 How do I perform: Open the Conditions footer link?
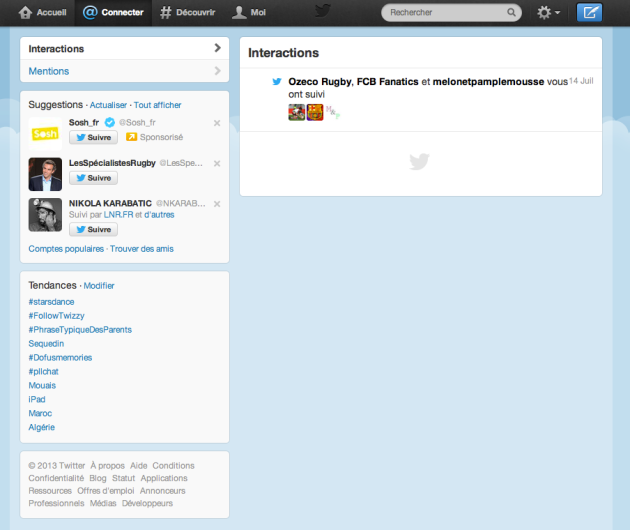[174, 465]
